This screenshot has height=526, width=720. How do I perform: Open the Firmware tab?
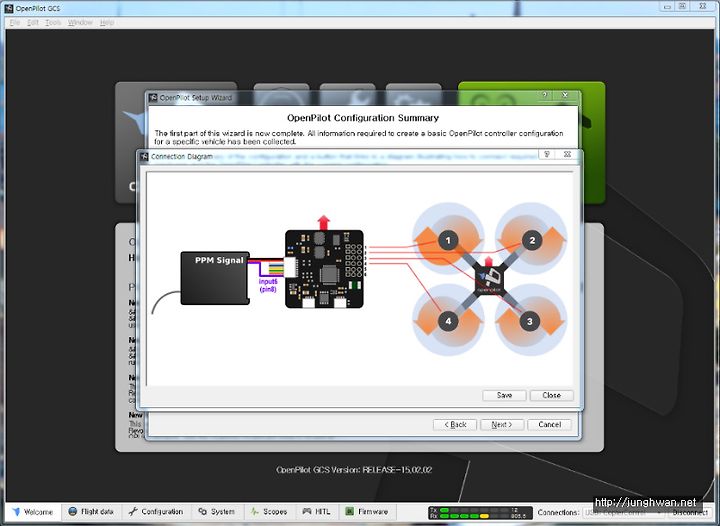(367, 512)
